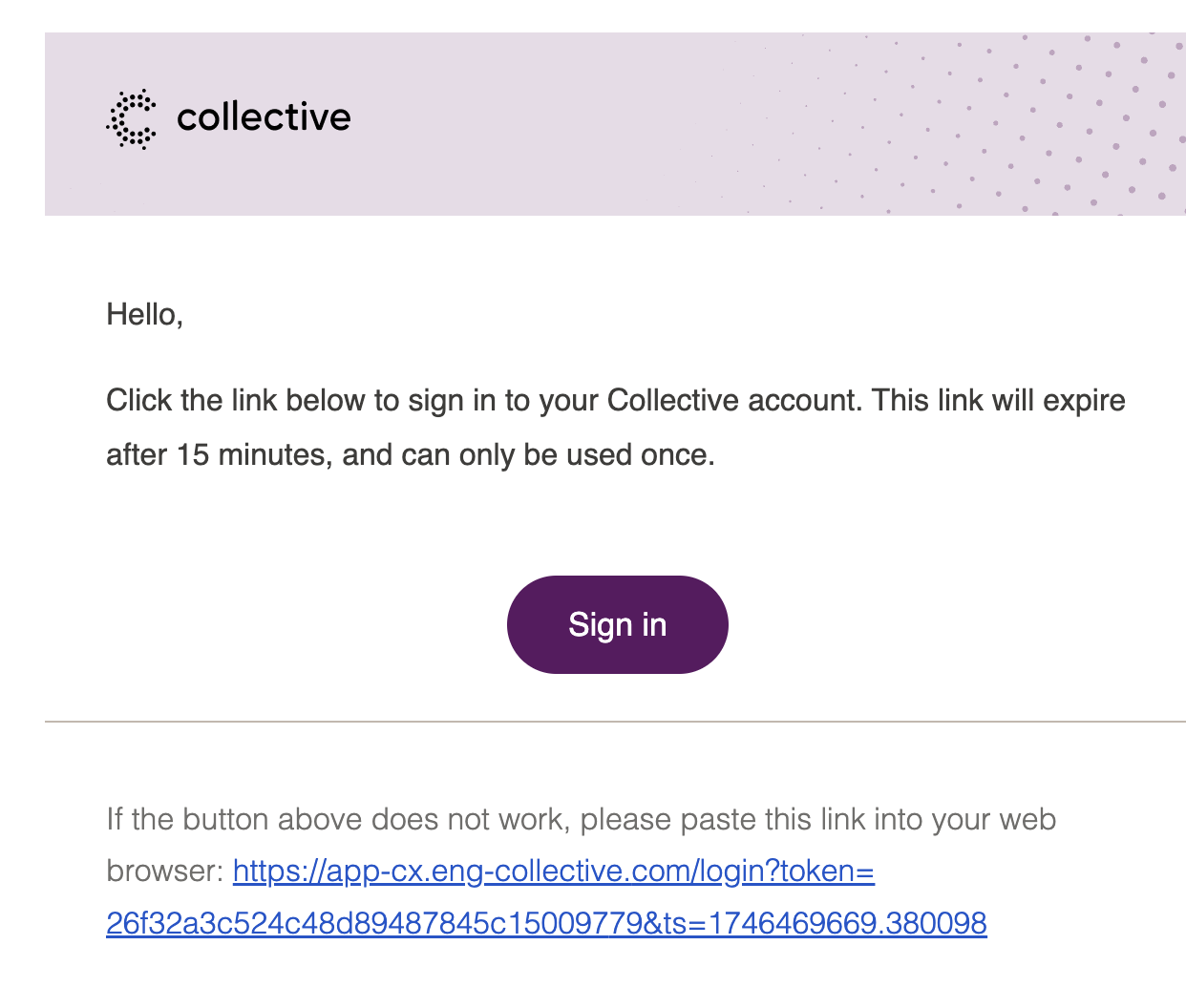Image resolution: width=1186 pixels, height=1008 pixels.
Task: Click the Collective dotted C logo icon
Action: pos(132,119)
